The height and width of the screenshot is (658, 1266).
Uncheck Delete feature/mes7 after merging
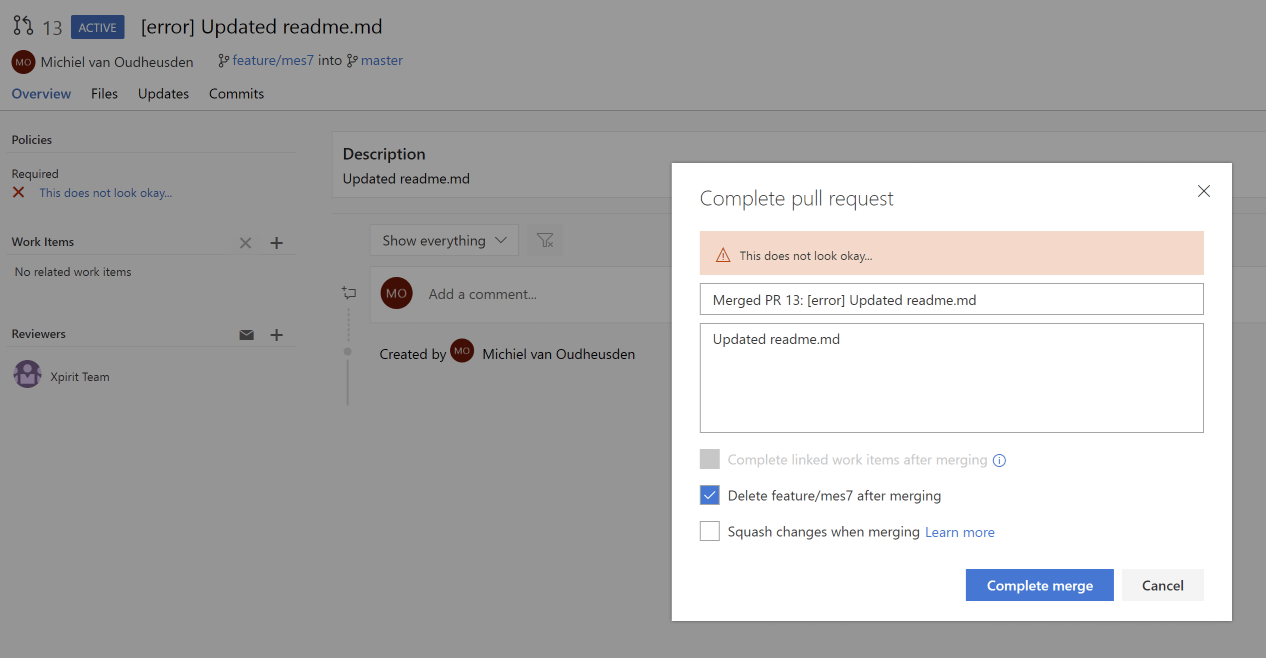(710, 495)
